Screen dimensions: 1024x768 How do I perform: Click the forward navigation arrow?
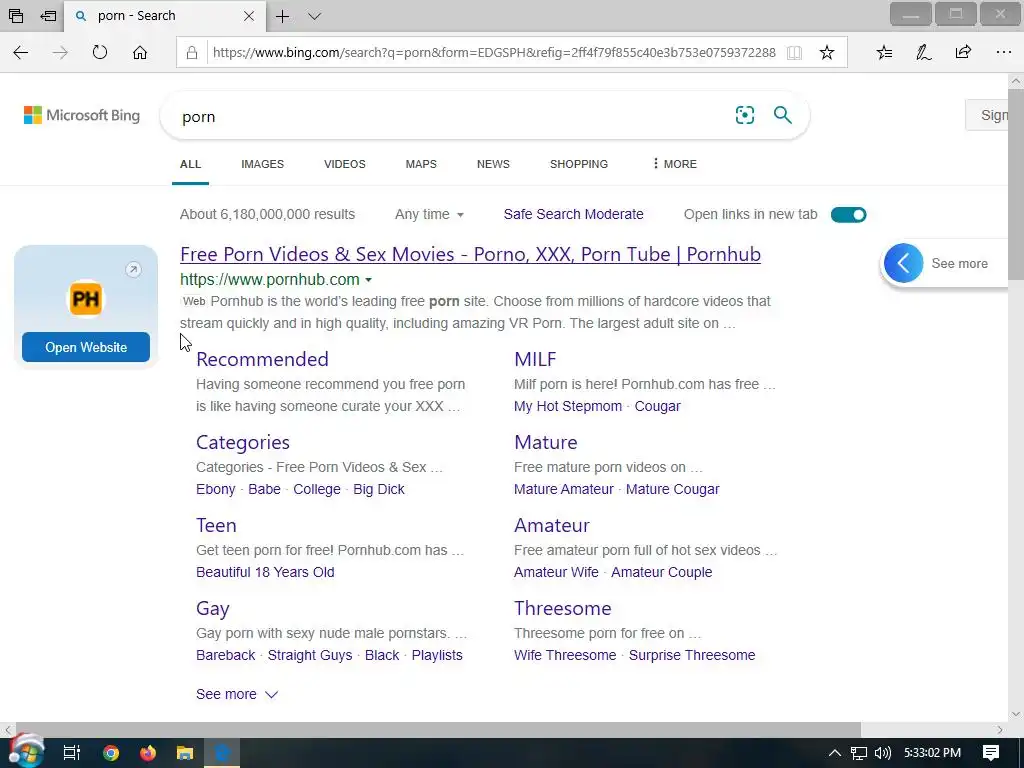60,53
